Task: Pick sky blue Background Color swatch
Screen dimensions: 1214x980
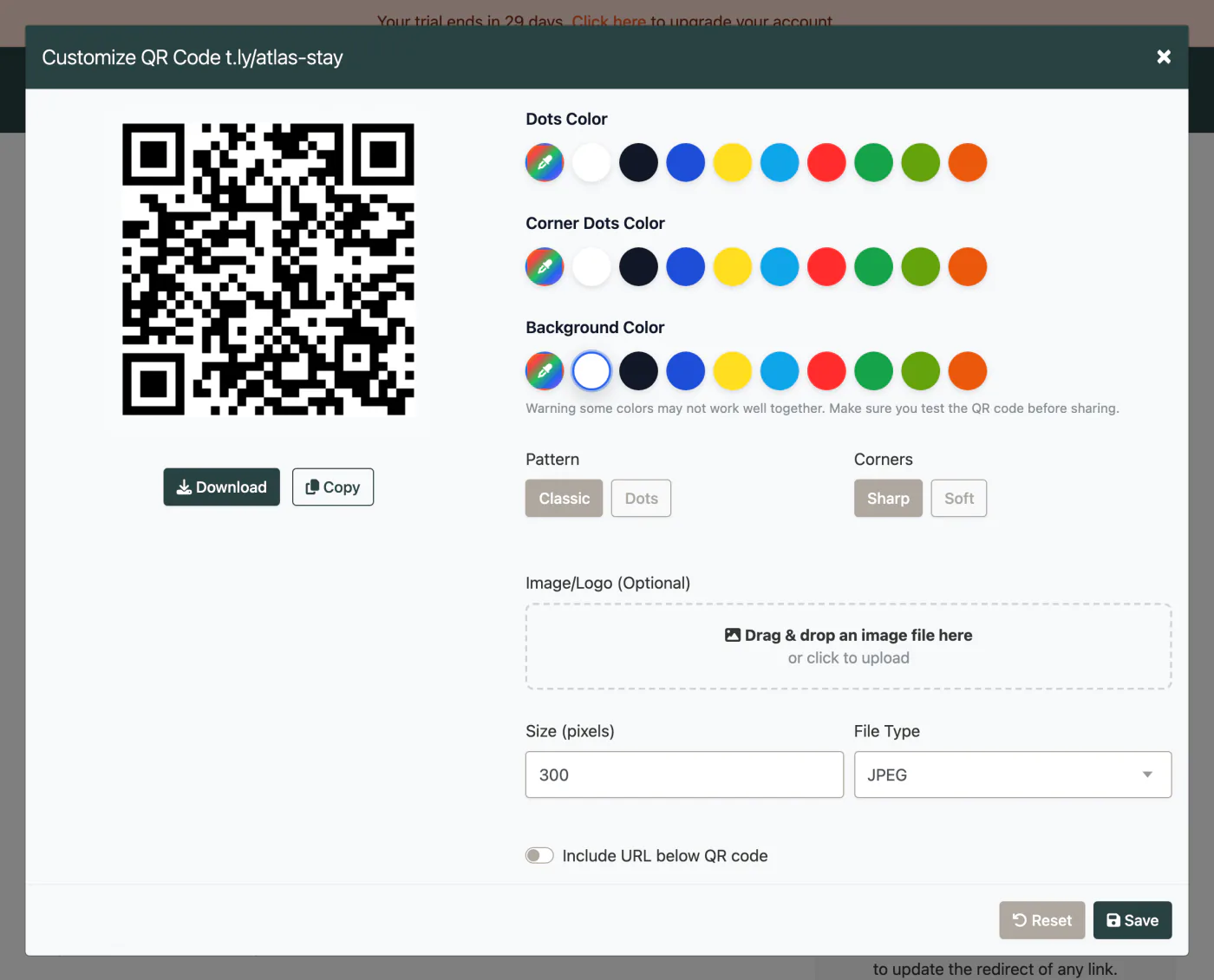Action: (780, 371)
